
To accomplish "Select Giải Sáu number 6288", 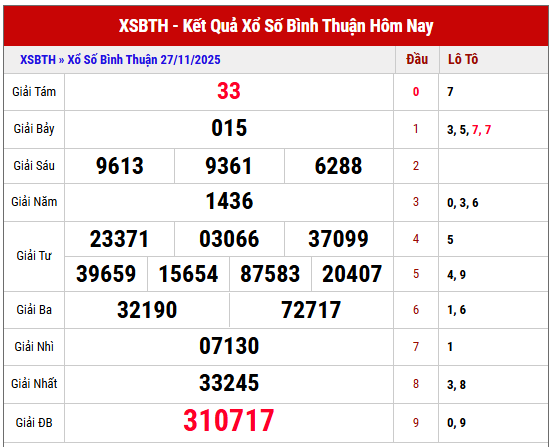I will [338, 166].
